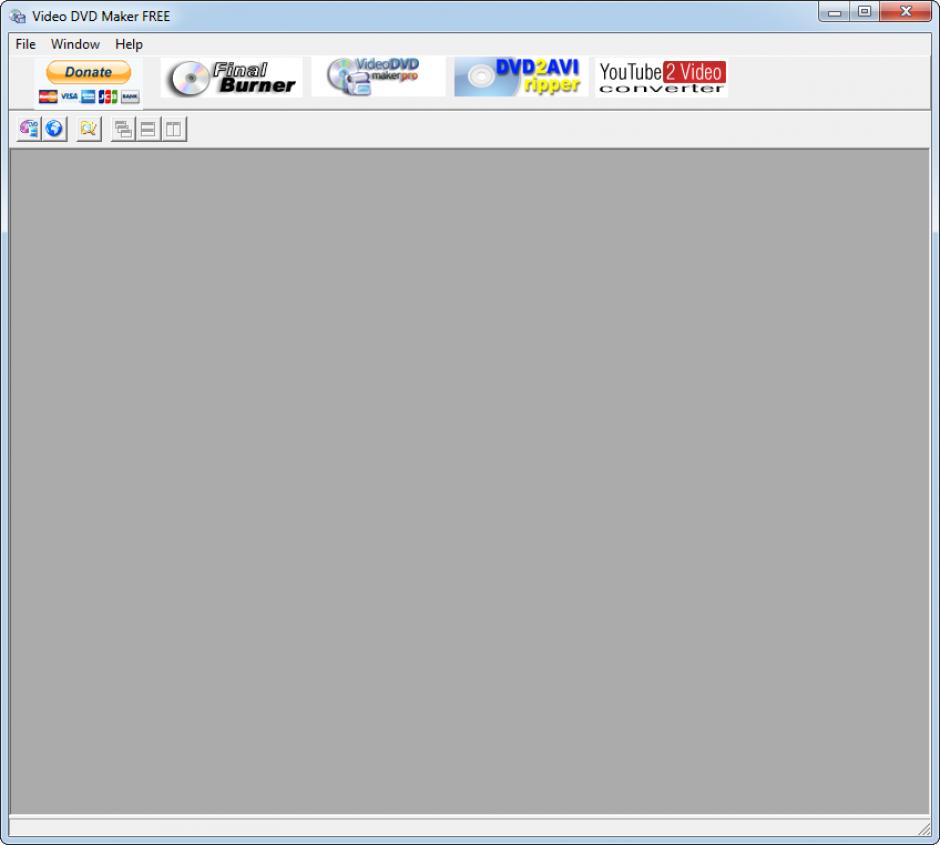Screen dimensions: 940x845
Task: Open the Window menu
Action: pyautogui.click(x=75, y=44)
